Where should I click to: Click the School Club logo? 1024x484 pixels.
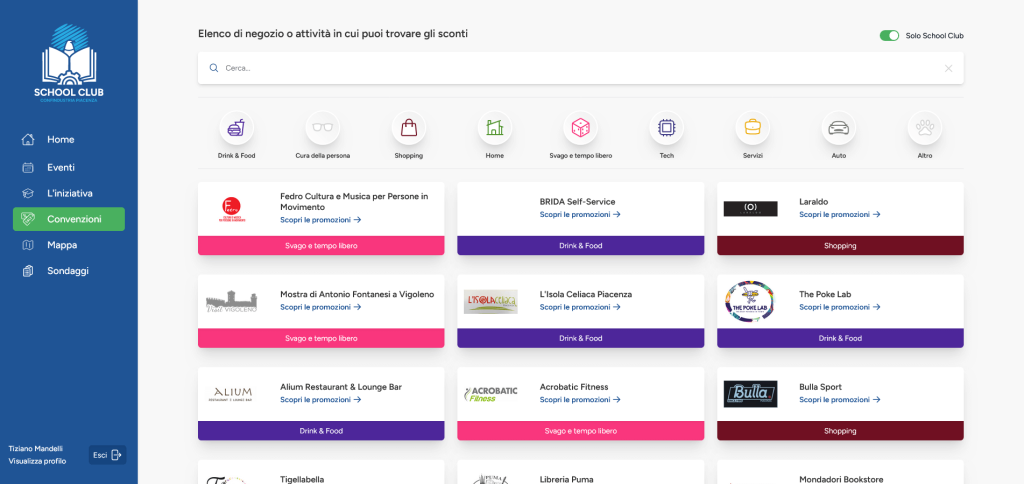point(69,63)
